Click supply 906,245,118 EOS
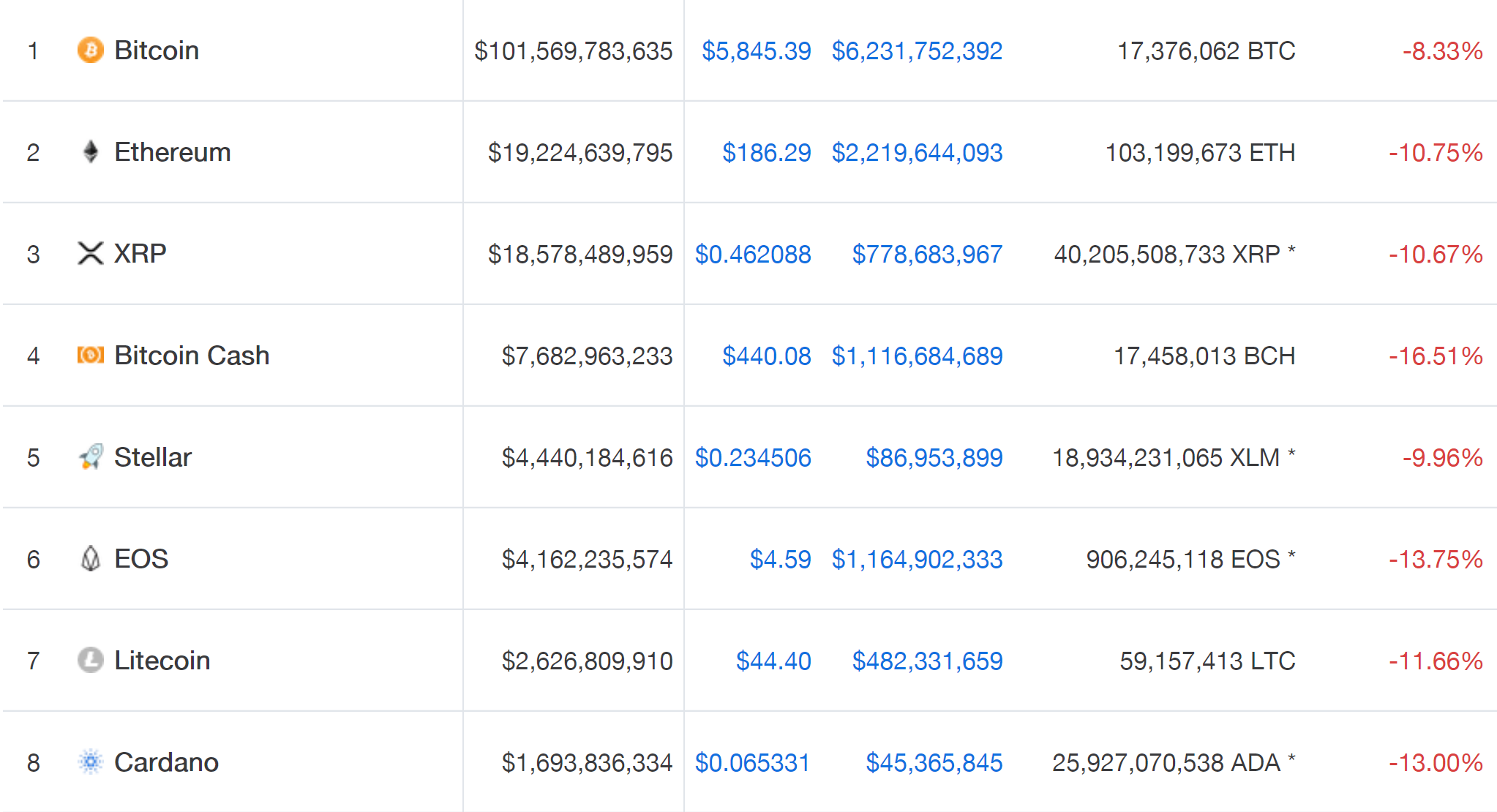 pos(1183,559)
